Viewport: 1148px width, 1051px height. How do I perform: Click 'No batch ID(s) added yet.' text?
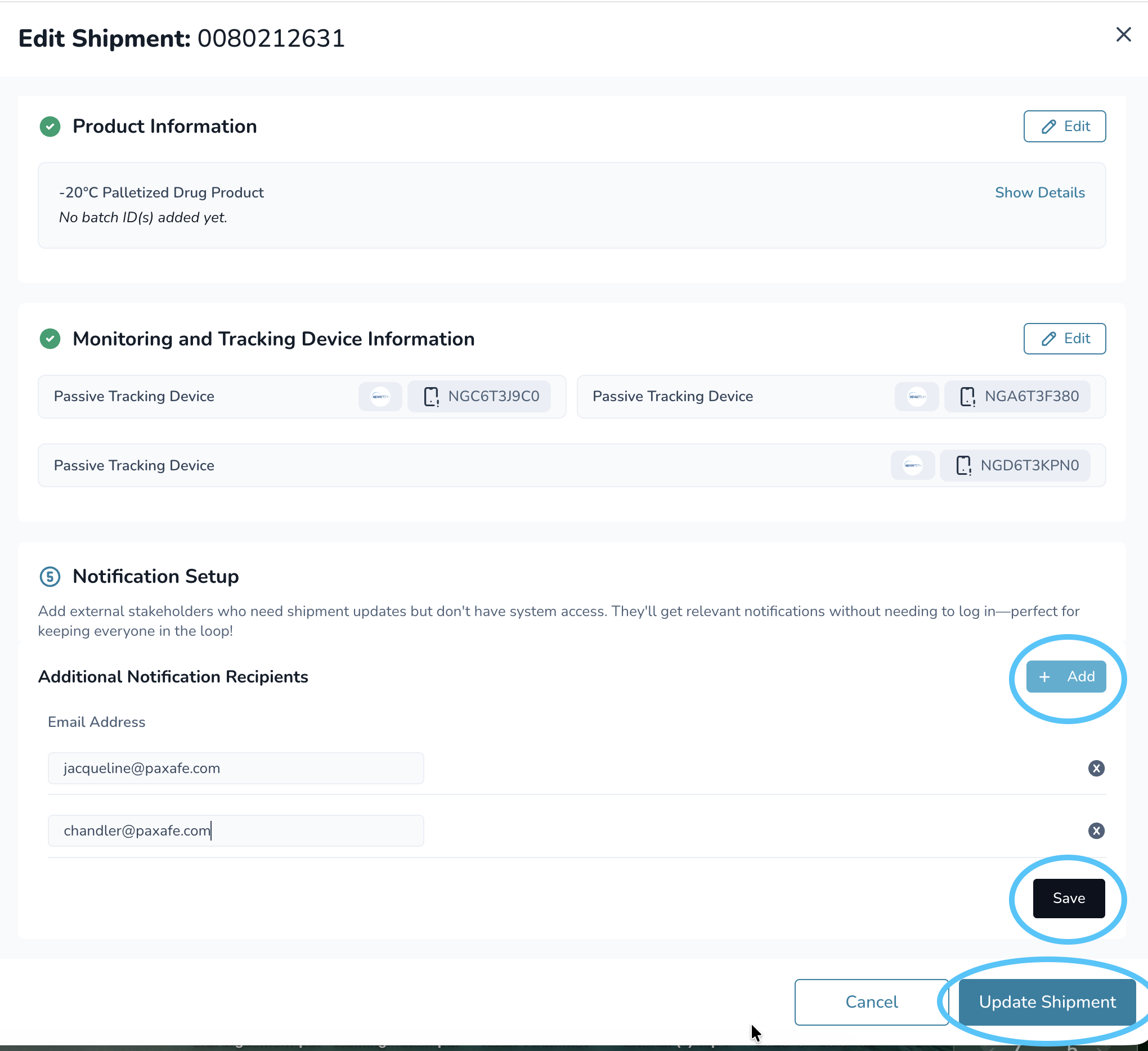point(143,218)
